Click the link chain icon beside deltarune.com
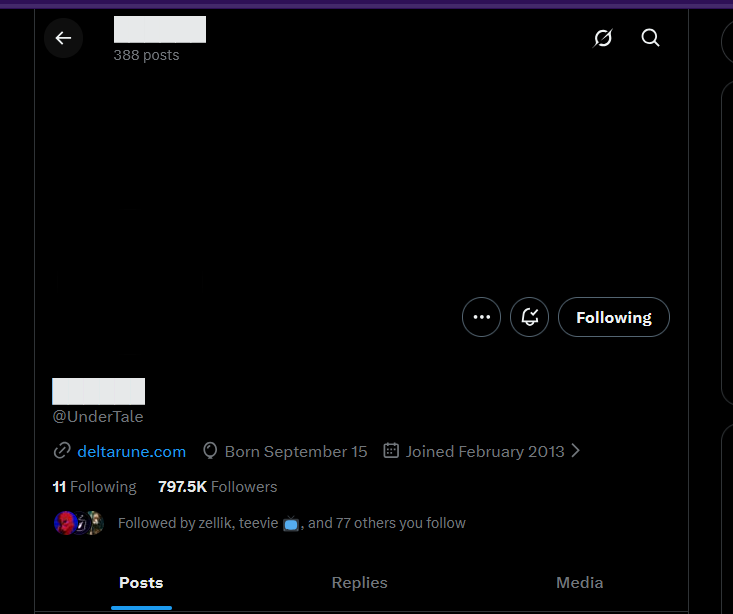 pyautogui.click(x=62, y=451)
